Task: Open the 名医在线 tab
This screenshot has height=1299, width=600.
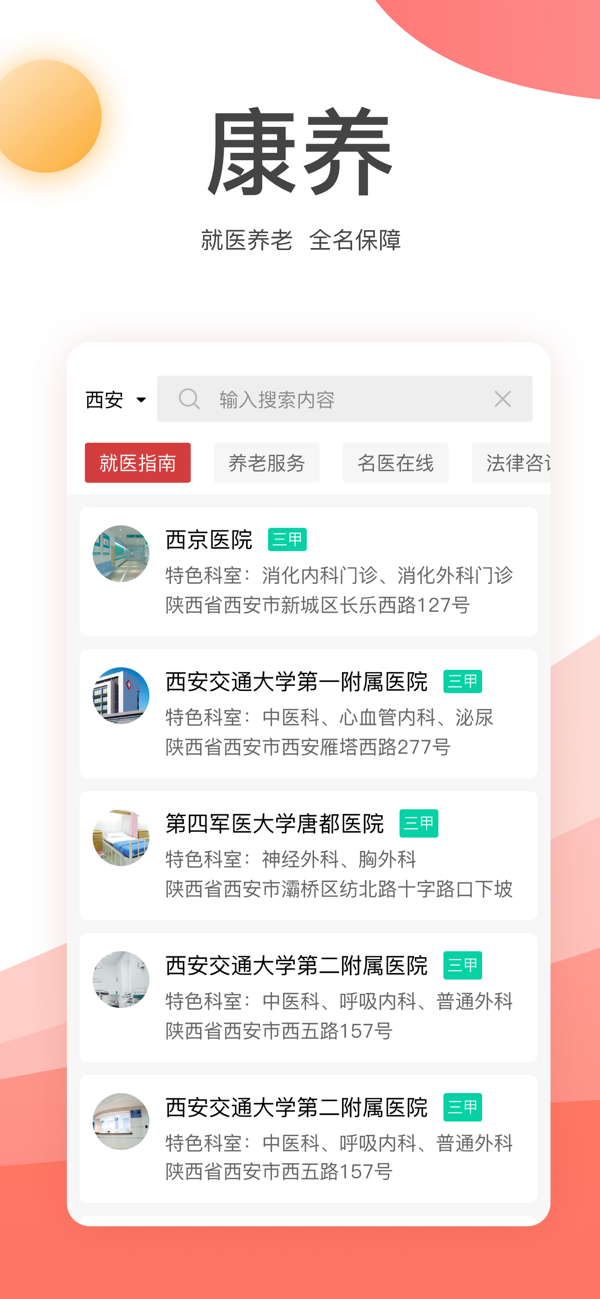Action: click(x=396, y=463)
